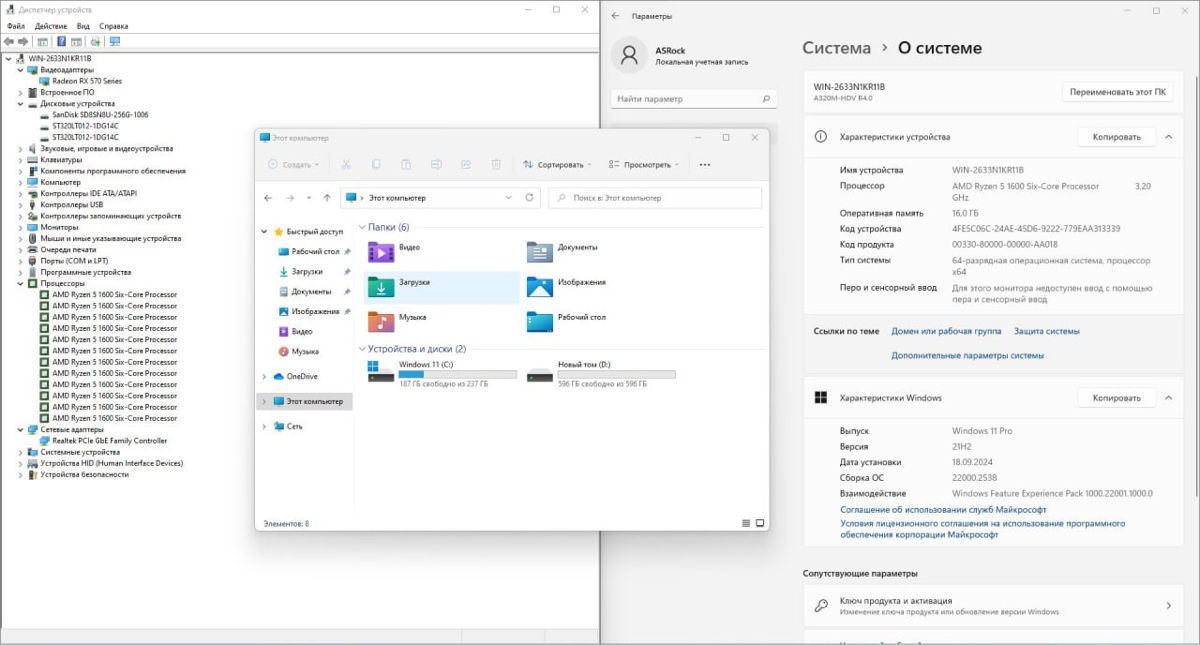The width and height of the screenshot is (1200, 645).
Task: Open the Справка menu in Device Manager
Action: 114,26
